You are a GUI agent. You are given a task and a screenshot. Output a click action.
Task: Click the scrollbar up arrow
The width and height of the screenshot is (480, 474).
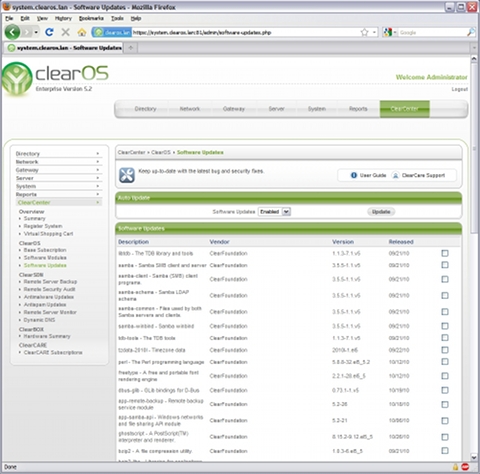click(x=474, y=59)
